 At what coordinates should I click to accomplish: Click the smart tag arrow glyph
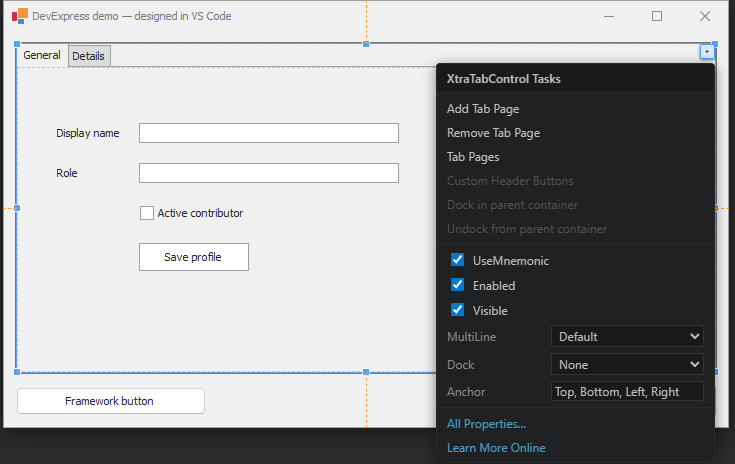coord(707,51)
